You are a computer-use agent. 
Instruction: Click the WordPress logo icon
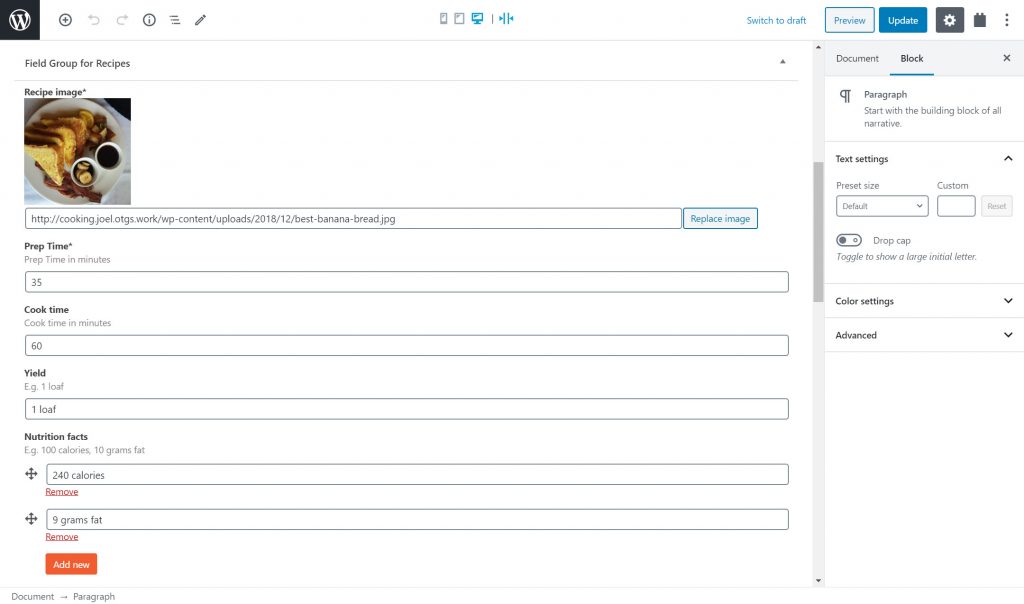(x=20, y=20)
